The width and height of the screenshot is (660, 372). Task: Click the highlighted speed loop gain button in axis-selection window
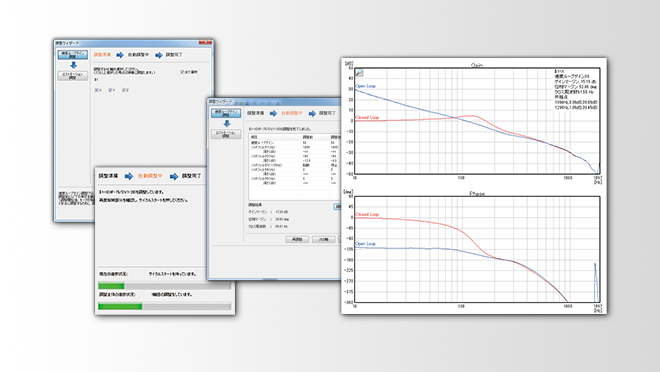[73, 55]
